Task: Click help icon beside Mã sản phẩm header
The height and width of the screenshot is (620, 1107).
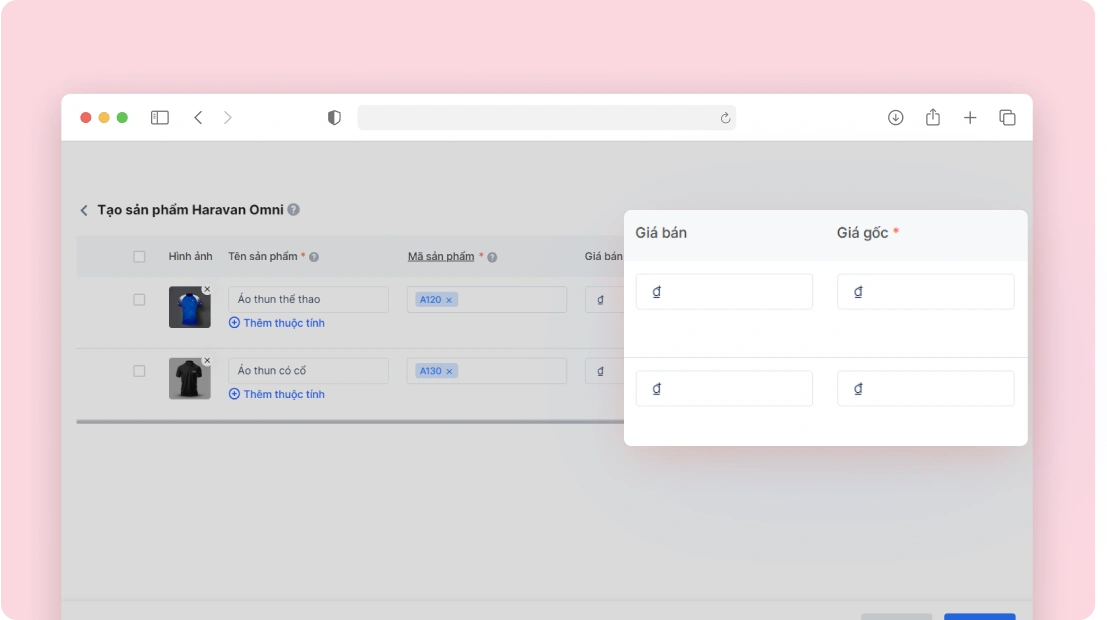Action: click(492, 257)
